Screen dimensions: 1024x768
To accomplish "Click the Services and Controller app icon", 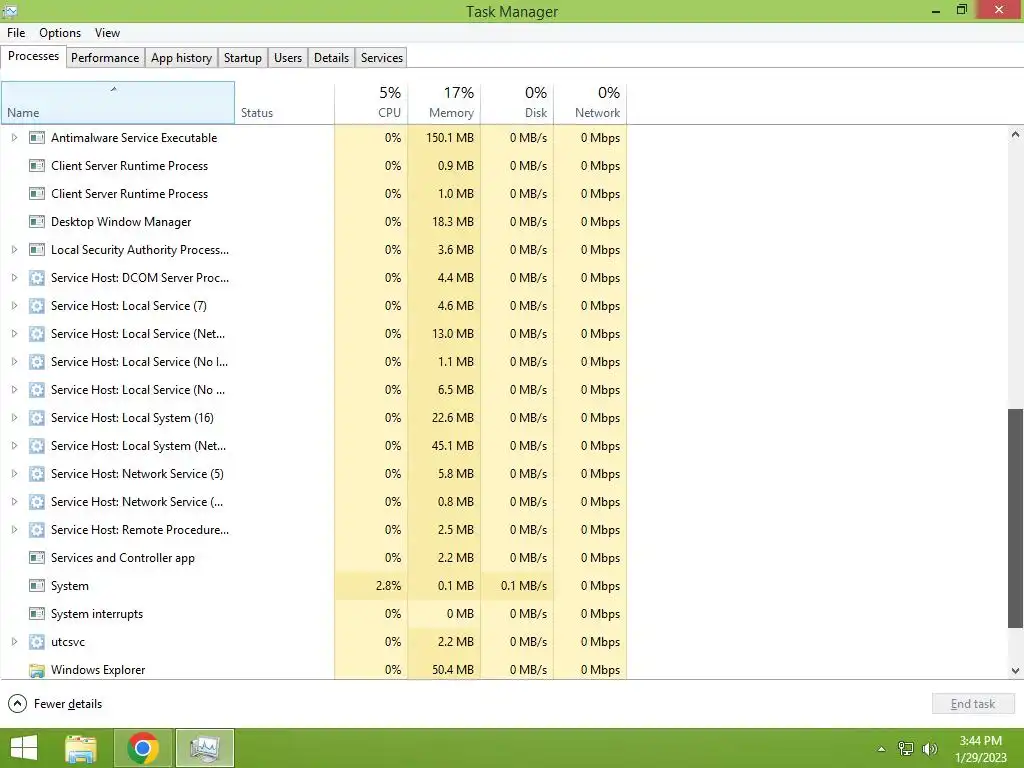I will tap(37, 558).
